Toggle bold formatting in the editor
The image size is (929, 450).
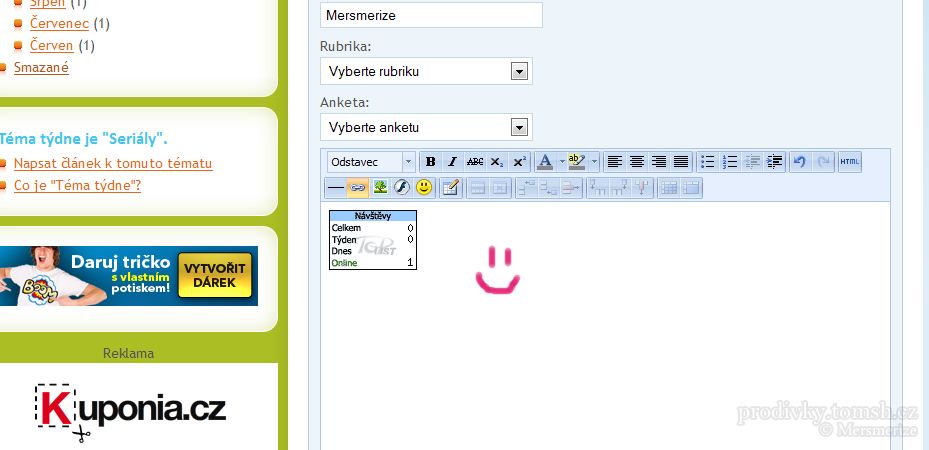(431, 162)
